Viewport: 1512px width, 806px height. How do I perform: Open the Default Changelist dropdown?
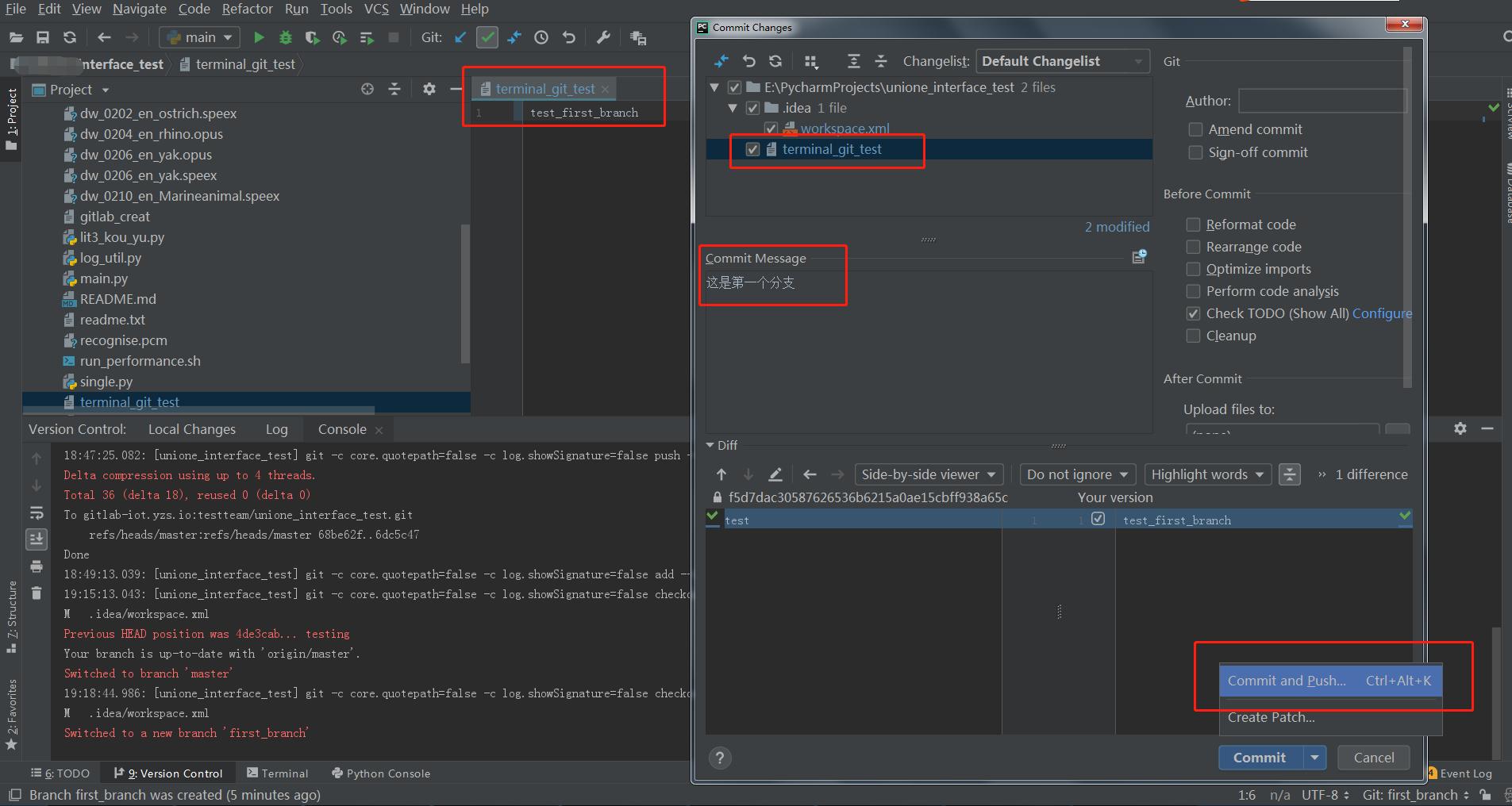coord(1062,61)
